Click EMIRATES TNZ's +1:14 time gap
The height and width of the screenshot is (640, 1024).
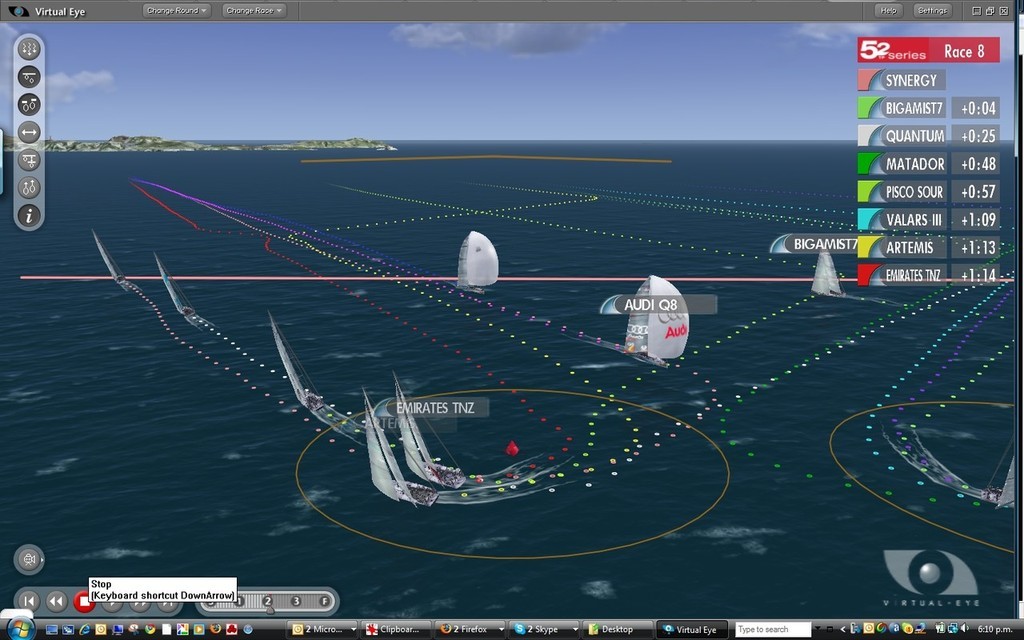pos(976,275)
